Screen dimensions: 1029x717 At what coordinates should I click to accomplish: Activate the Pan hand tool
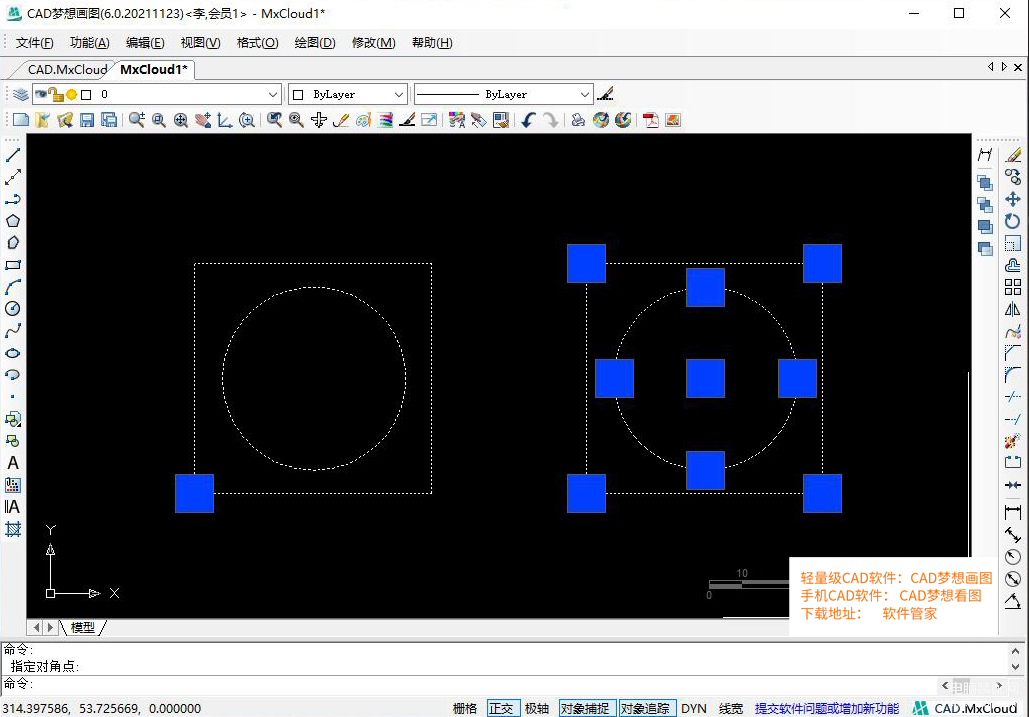click(x=203, y=120)
